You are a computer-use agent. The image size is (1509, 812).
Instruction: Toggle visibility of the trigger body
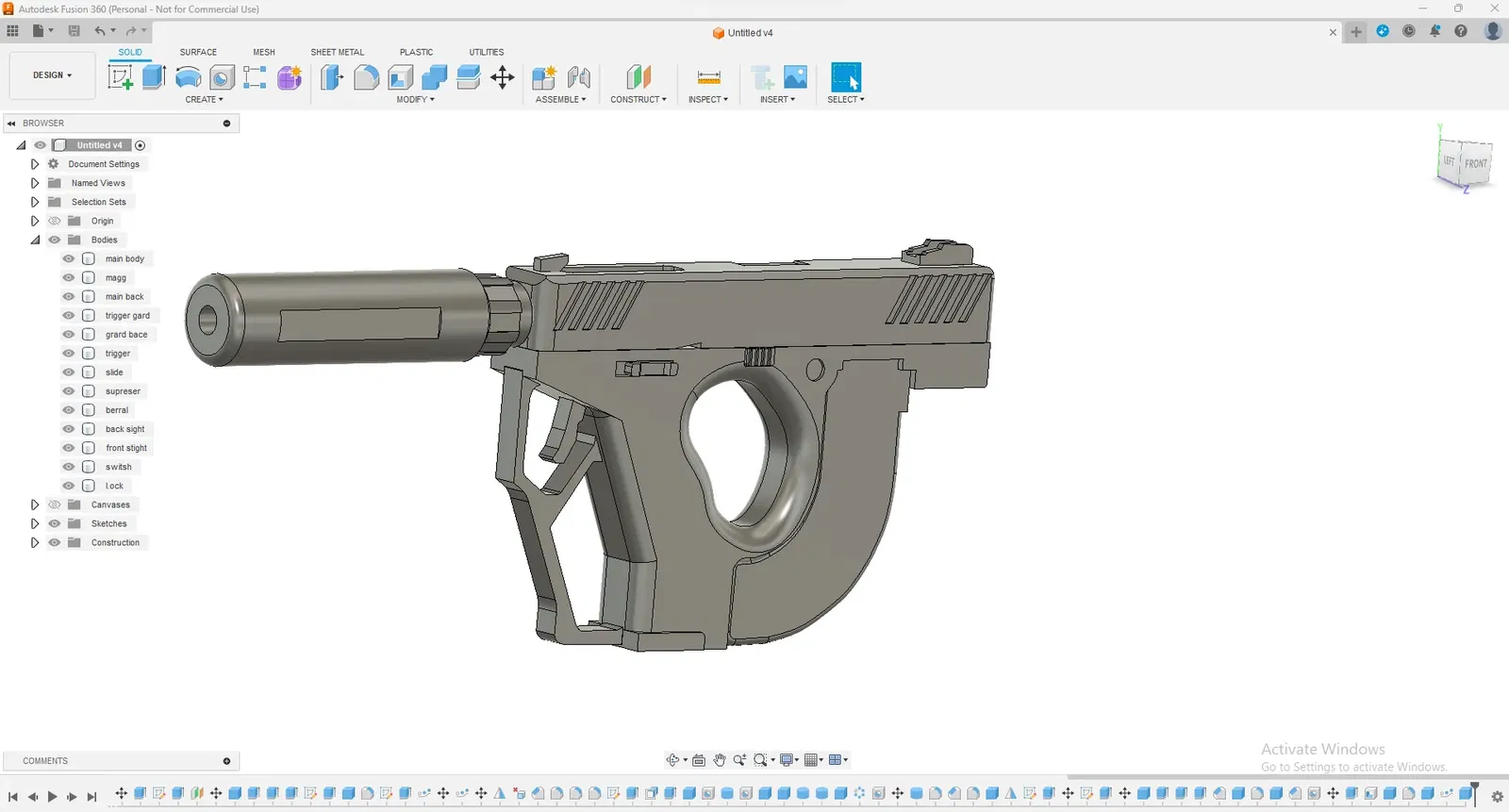[69, 354]
